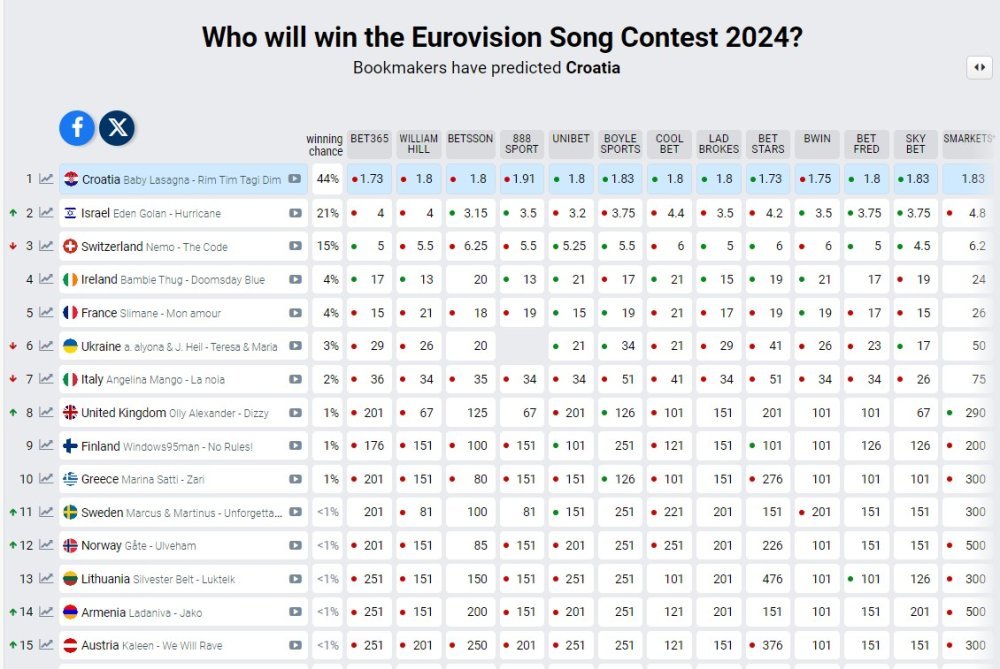The width and height of the screenshot is (1000, 669).
Task: Share the odds page on X (Twitter)
Action: [117, 127]
